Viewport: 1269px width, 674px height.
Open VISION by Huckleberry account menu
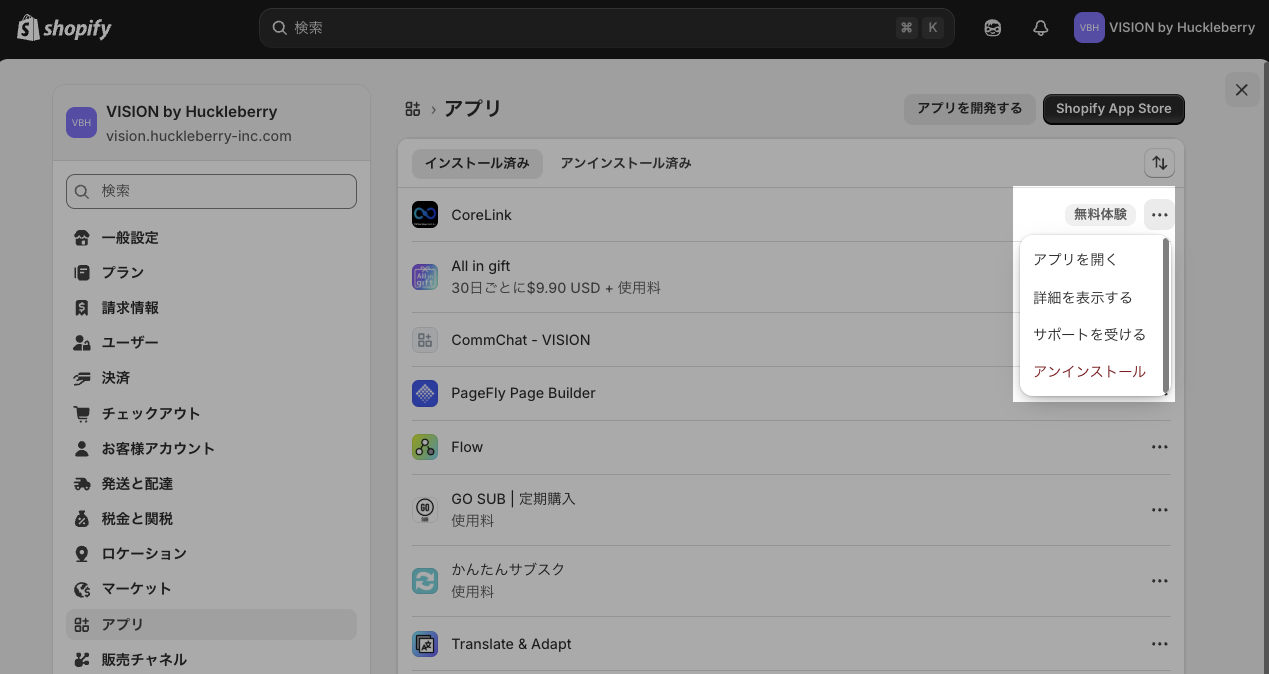pyautogui.click(x=1164, y=28)
